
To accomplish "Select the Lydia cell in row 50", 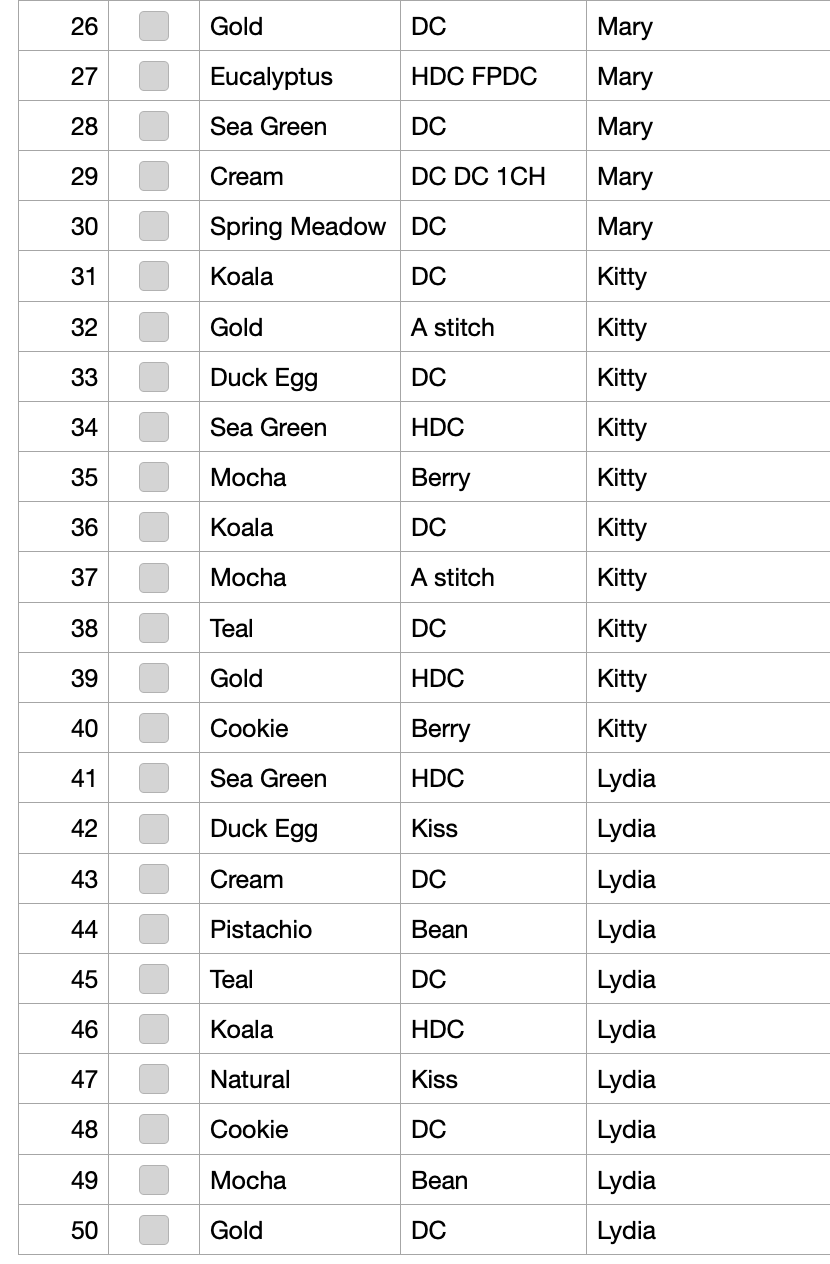I will 708,1230.
